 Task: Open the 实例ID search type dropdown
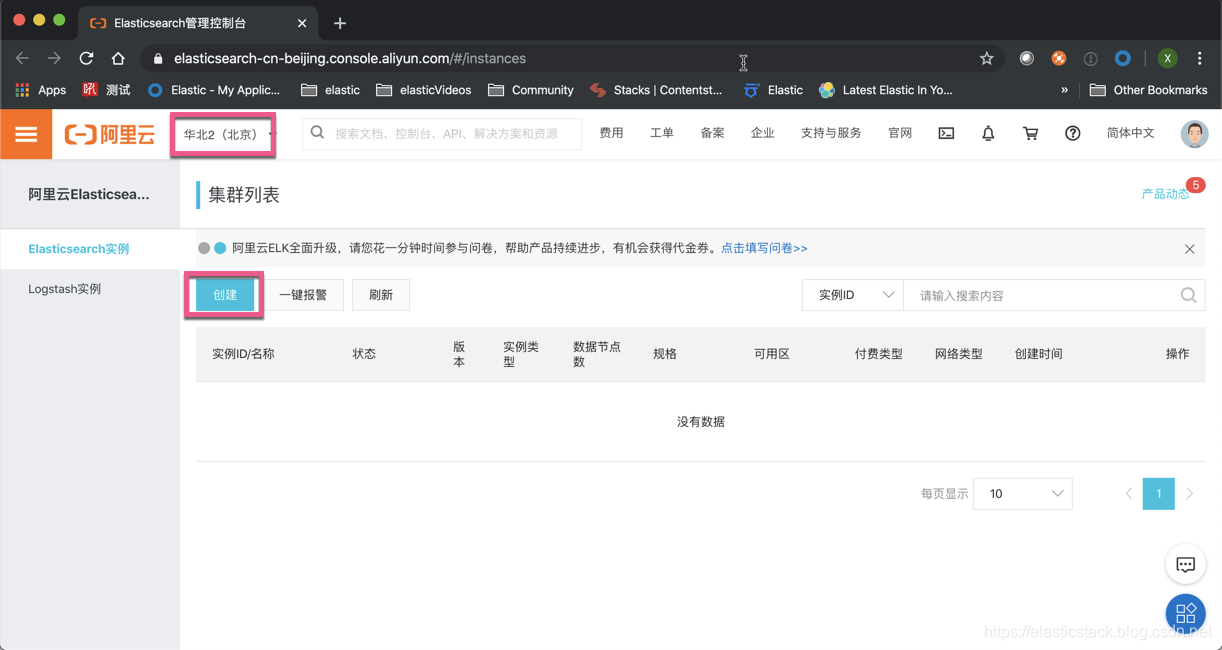[x=853, y=295]
